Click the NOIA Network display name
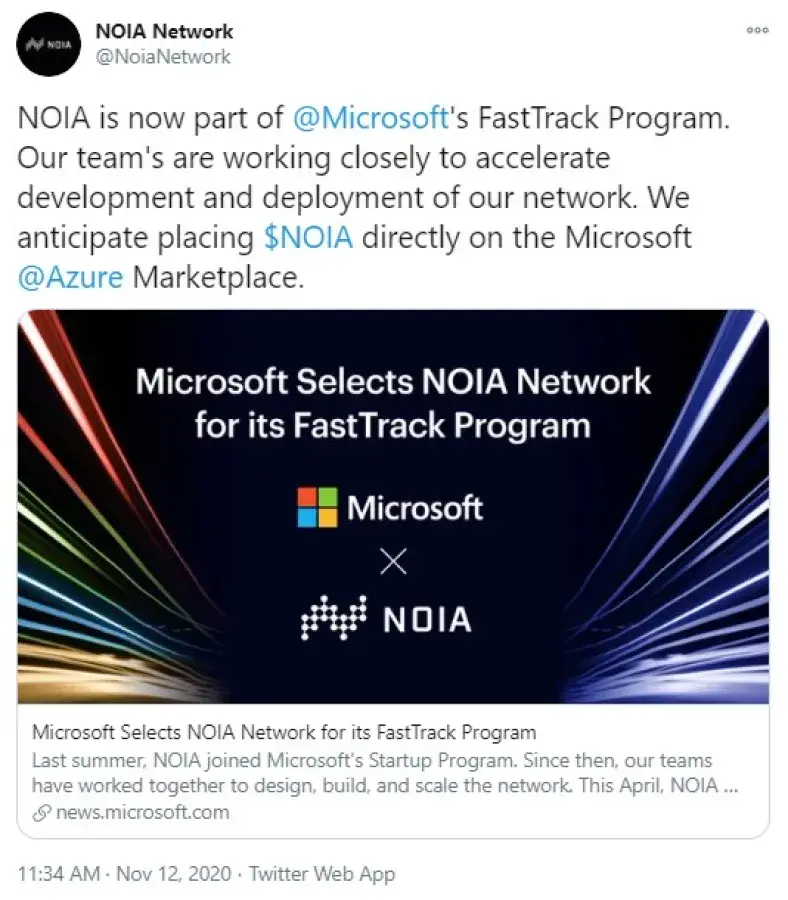The height and width of the screenshot is (900, 788). pyautogui.click(x=164, y=31)
